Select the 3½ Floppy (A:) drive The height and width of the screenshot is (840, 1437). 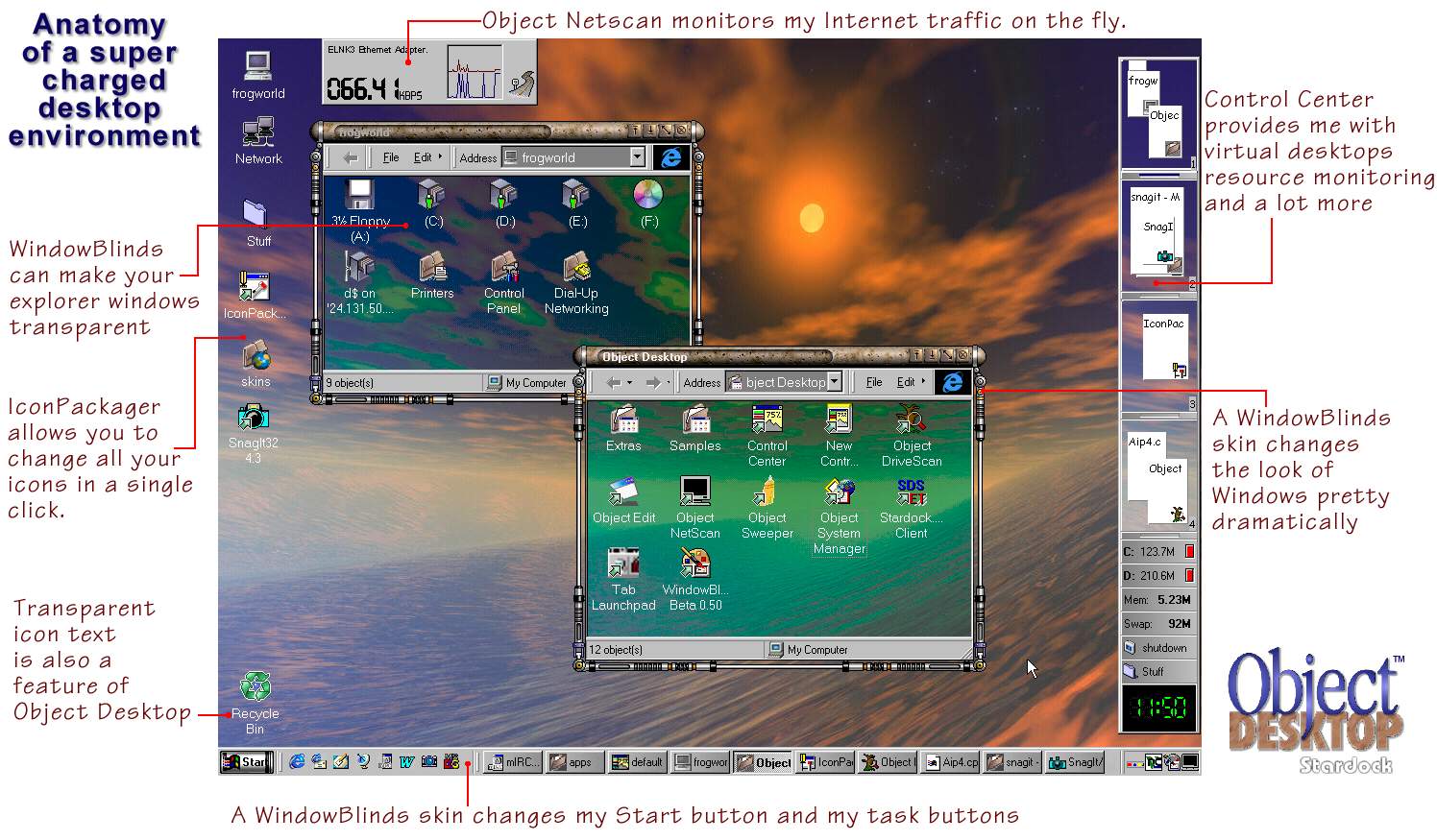(x=359, y=210)
